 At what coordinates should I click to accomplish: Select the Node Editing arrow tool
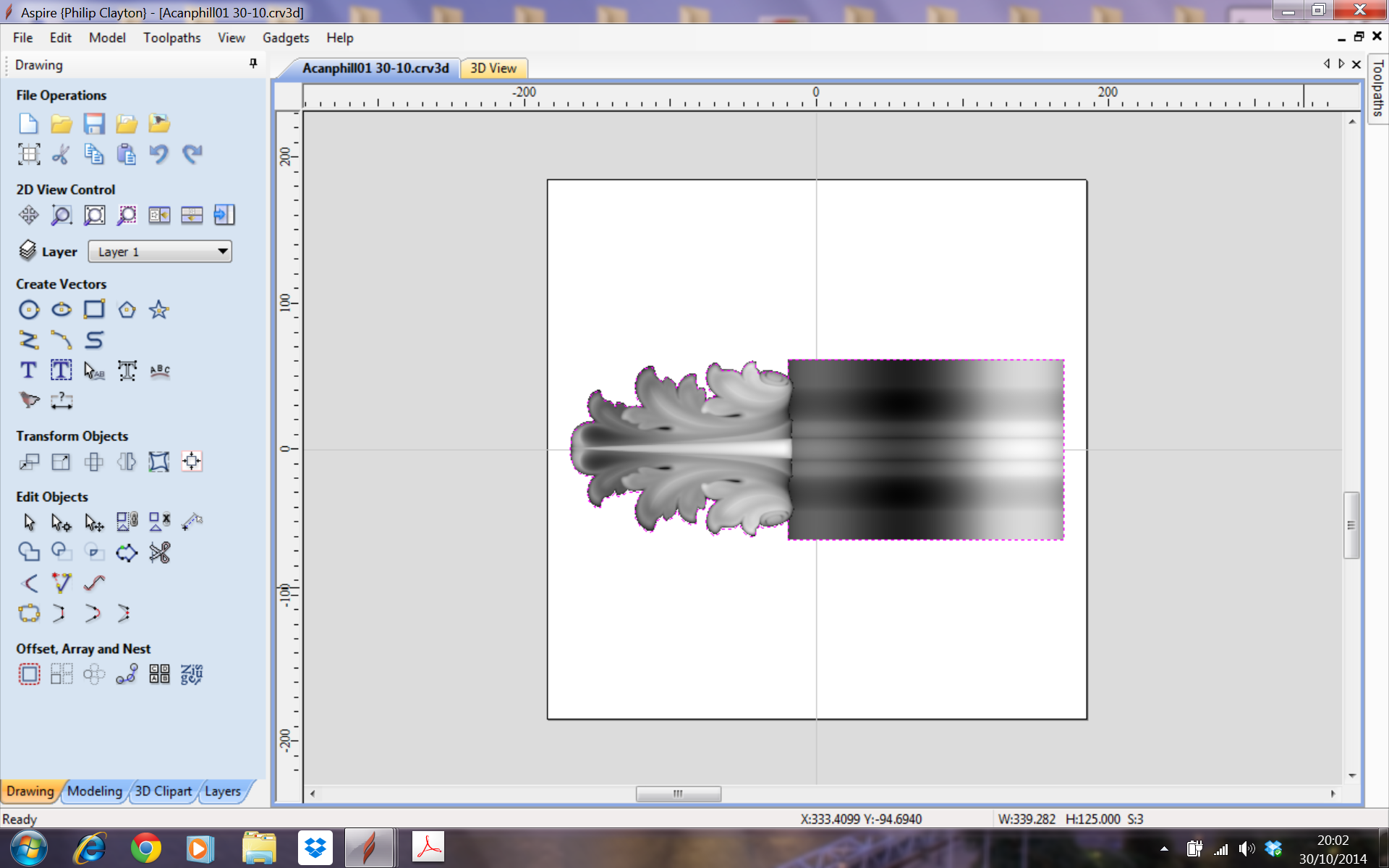click(x=61, y=522)
